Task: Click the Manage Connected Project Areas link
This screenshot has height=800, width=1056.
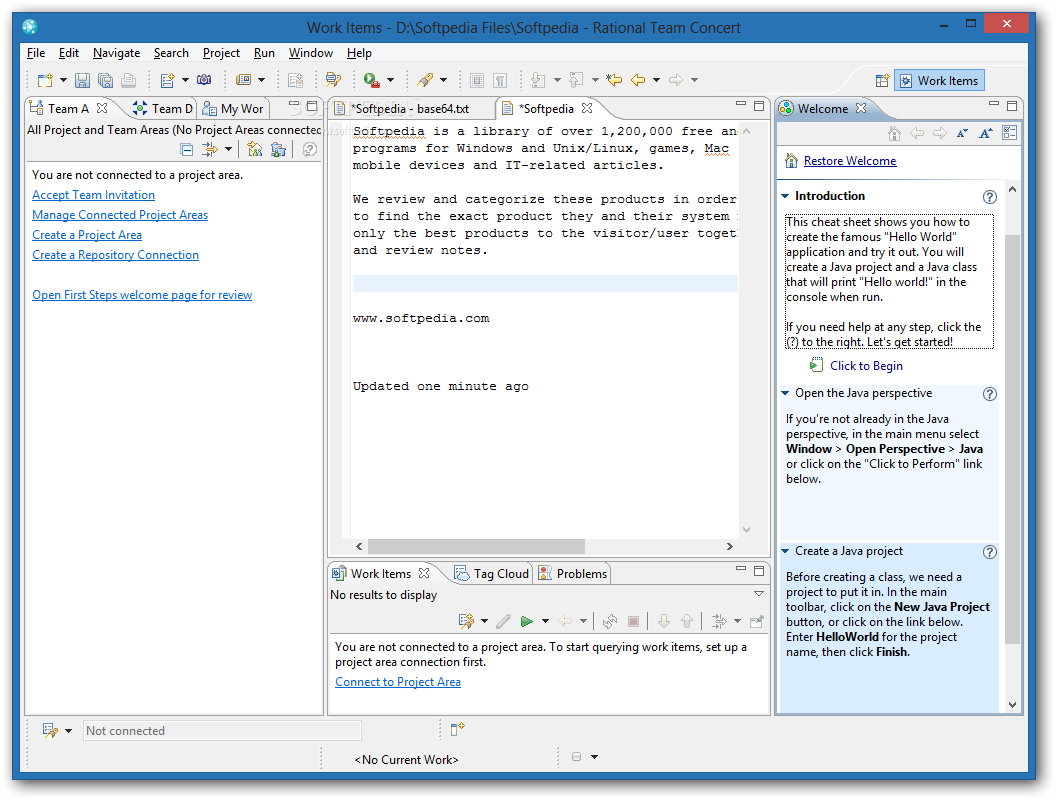Action: 120,215
